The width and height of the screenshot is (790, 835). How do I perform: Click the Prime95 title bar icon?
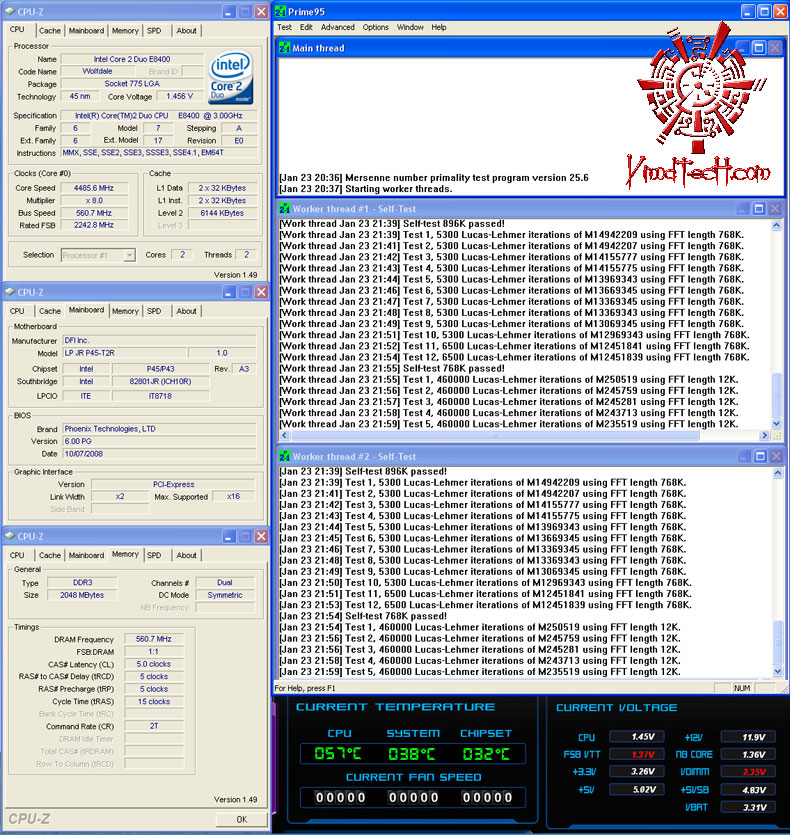coord(281,11)
